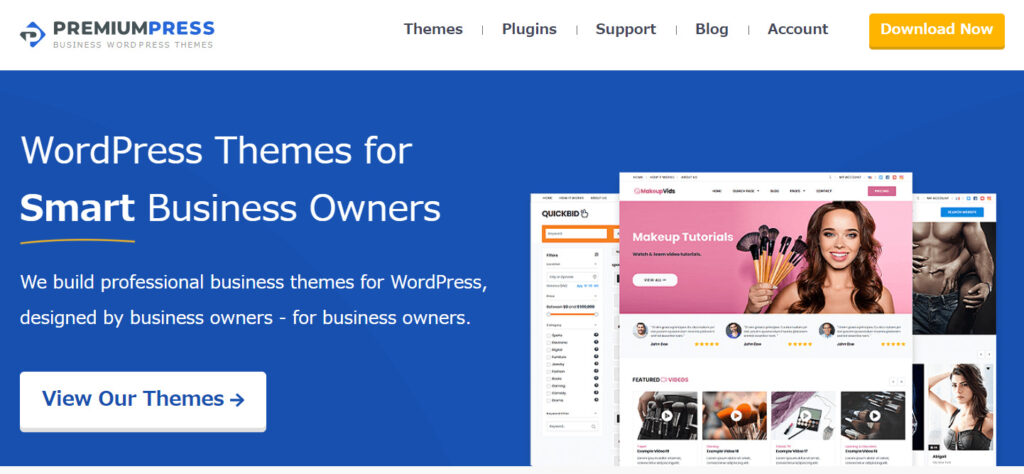Click the pink PRICING button in MakeupVids preview
This screenshot has width=1024, height=474.
882,191
